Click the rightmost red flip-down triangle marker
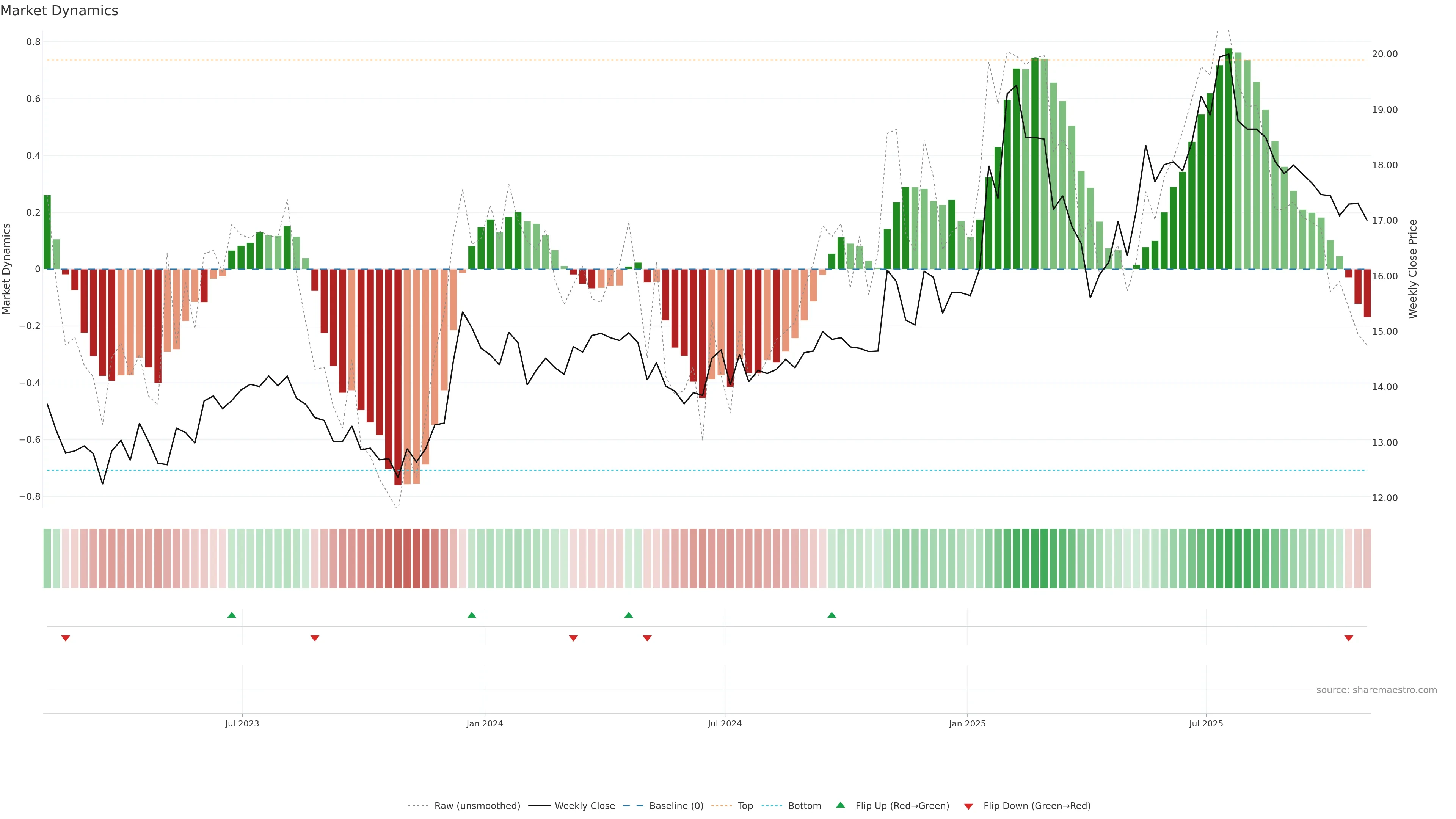Viewport: 1456px width, 819px height. pyautogui.click(x=1349, y=638)
